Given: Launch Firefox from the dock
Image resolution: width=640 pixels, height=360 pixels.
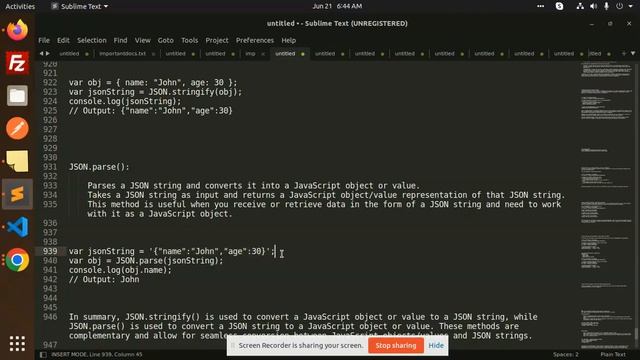Looking at the screenshot, I should 17,30.
